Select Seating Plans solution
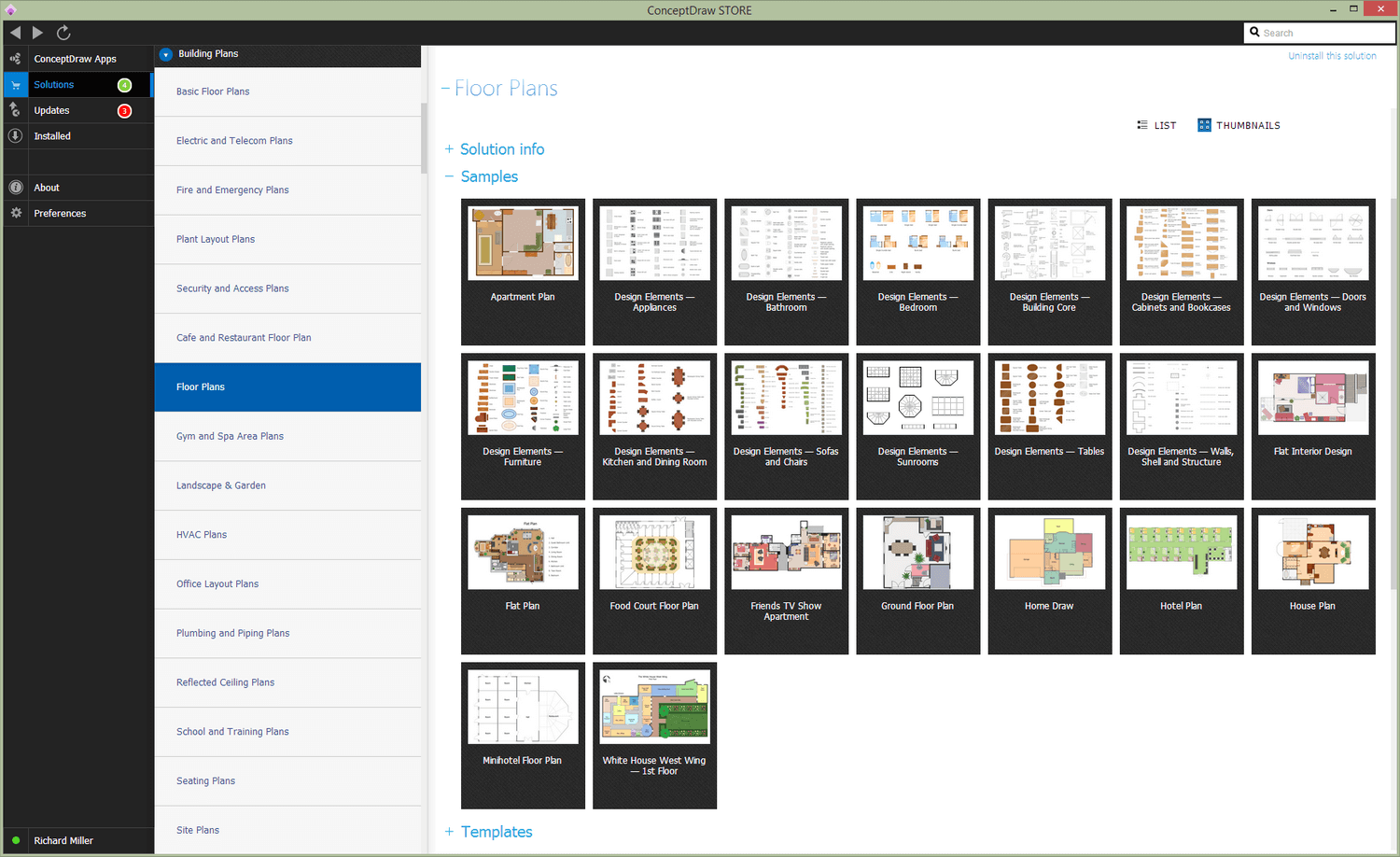Viewport: 1400px width, 857px height. coord(287,781)
